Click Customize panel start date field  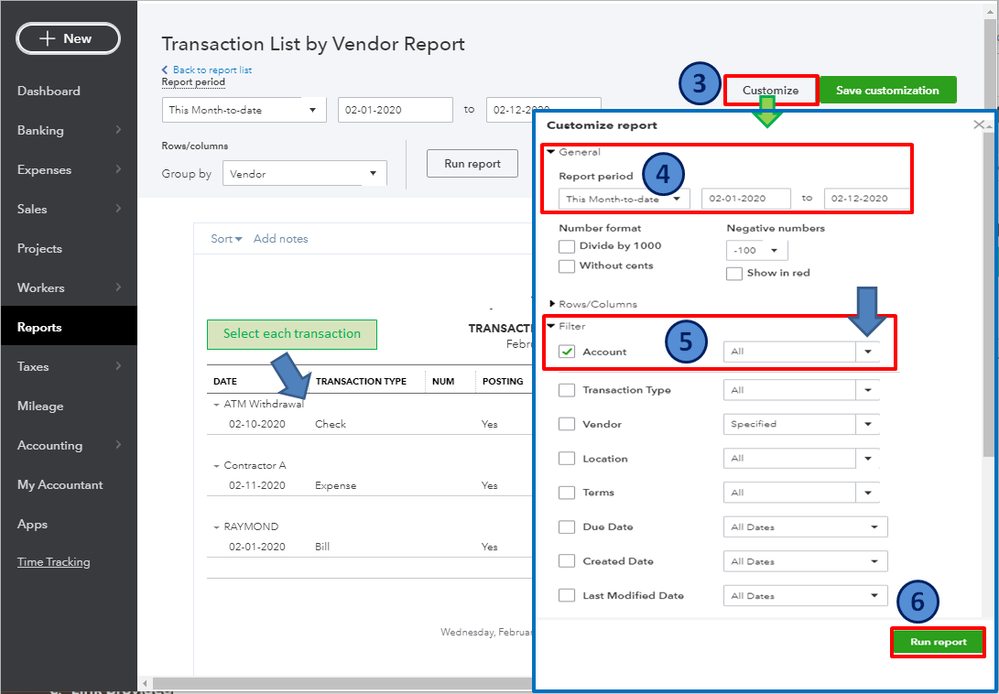click(x=746, y=199)
